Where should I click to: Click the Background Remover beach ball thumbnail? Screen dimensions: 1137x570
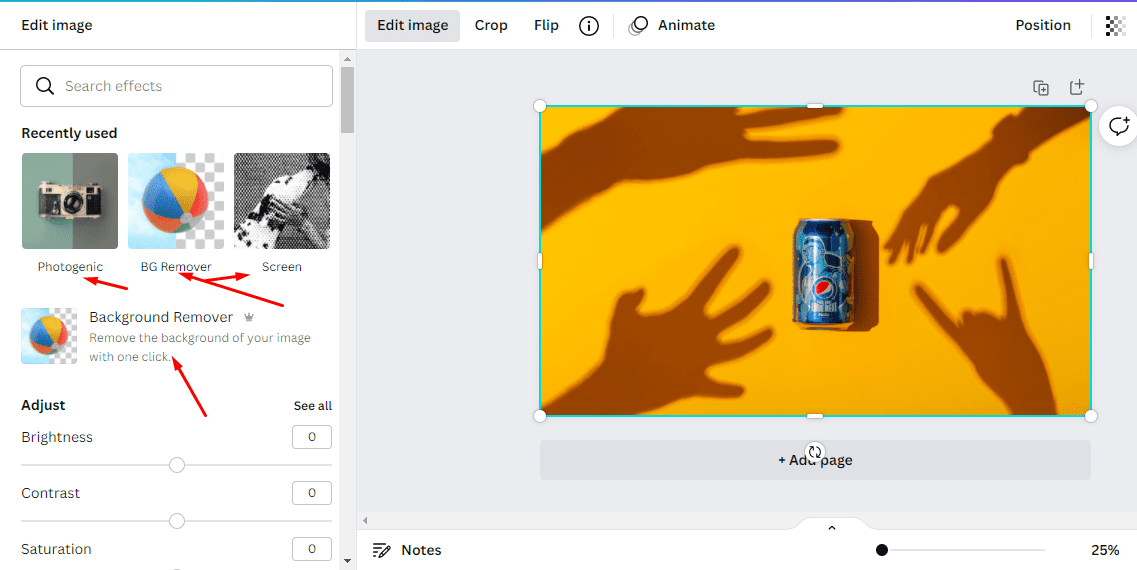tap(49, 336)
